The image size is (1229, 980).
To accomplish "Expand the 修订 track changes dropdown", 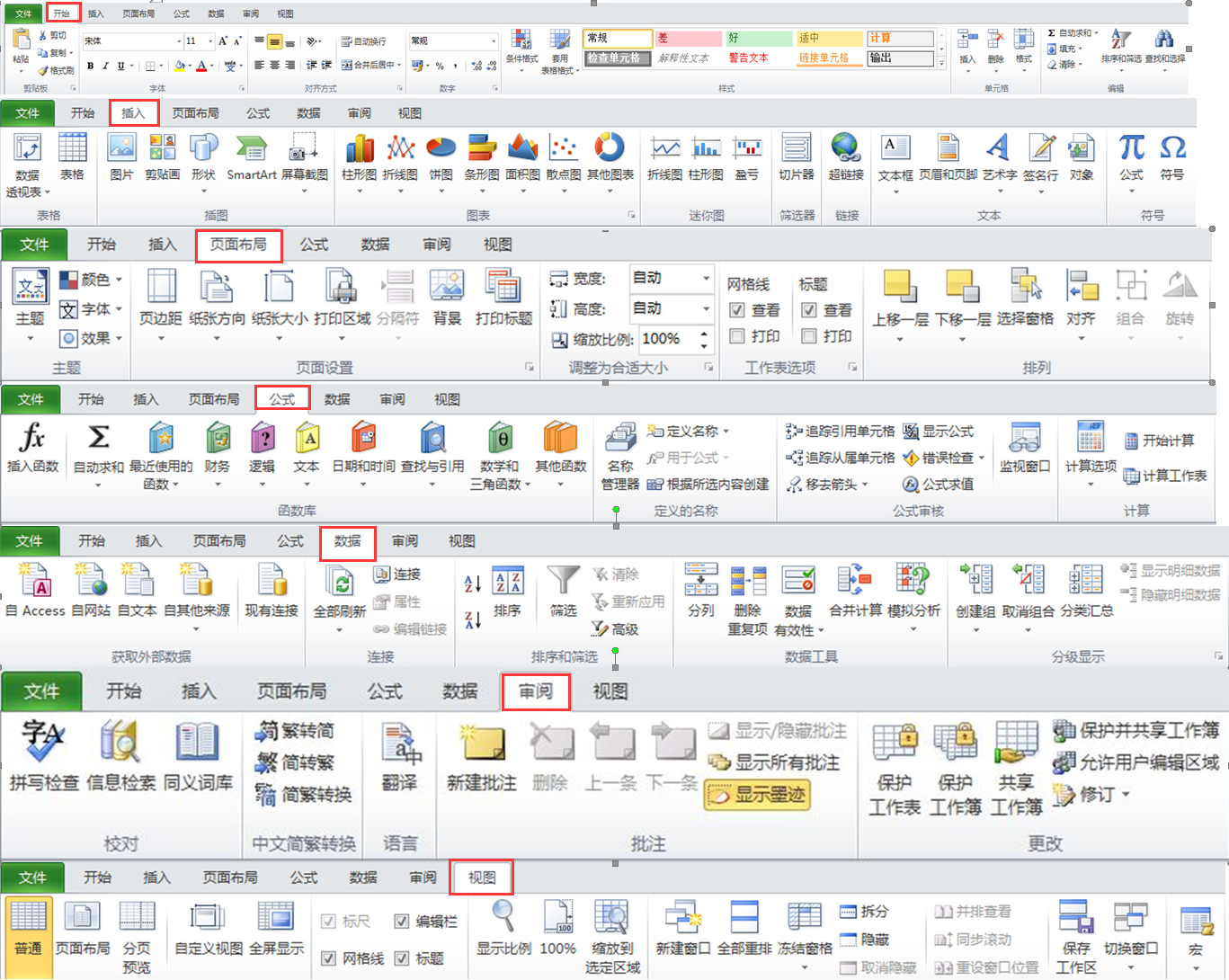I will (1125, 795).
